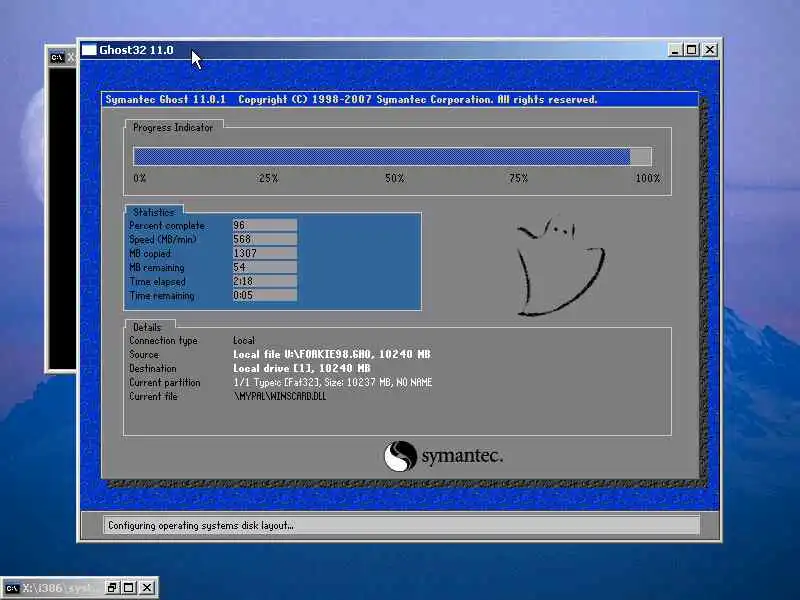Click the Time elapsed label
This screenshot has height=600, width=800.
pyautogui.click(x=157, y=282)
